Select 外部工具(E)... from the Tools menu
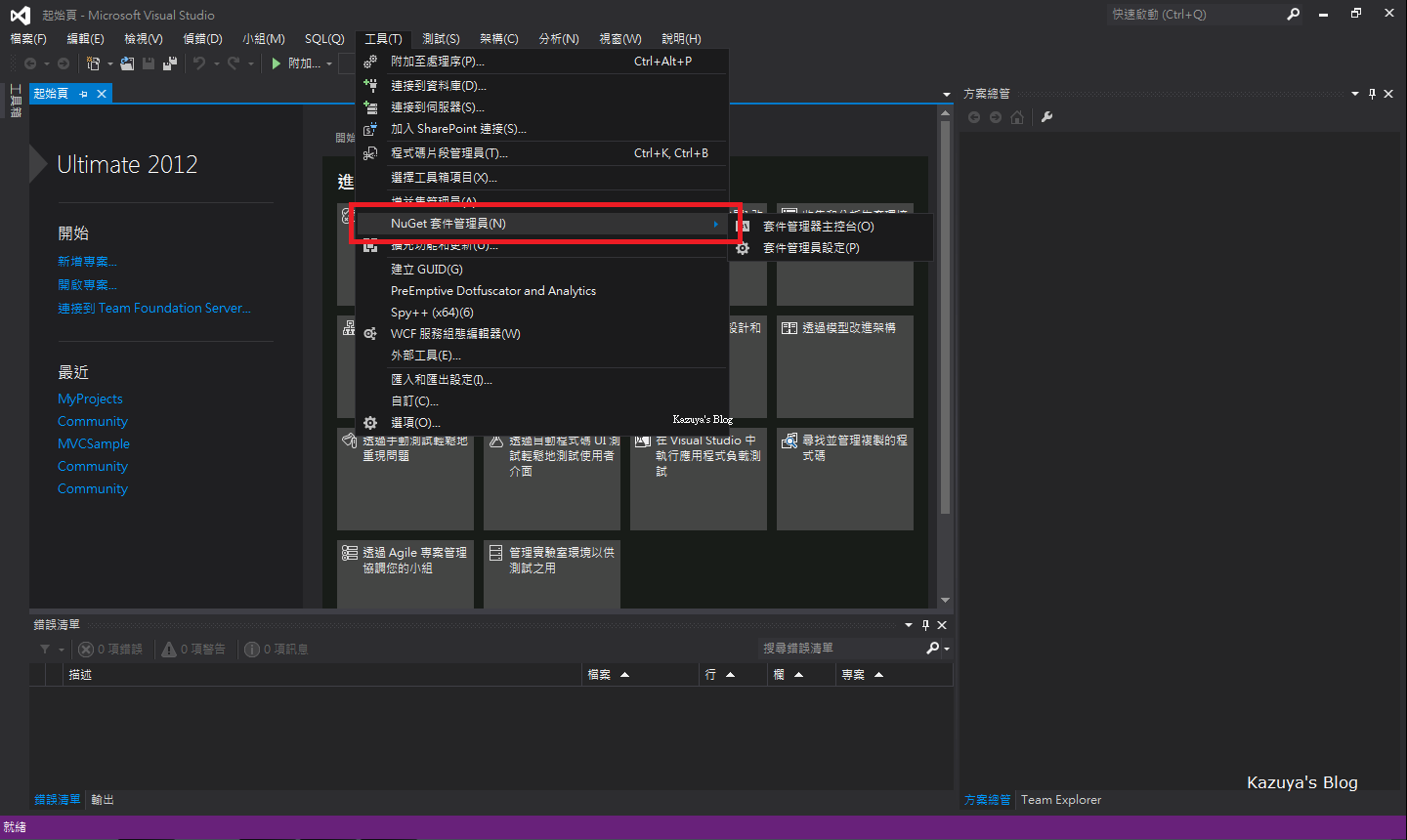Image resolution: width=1407 pixels, height=840 pixels. [542, 357]
